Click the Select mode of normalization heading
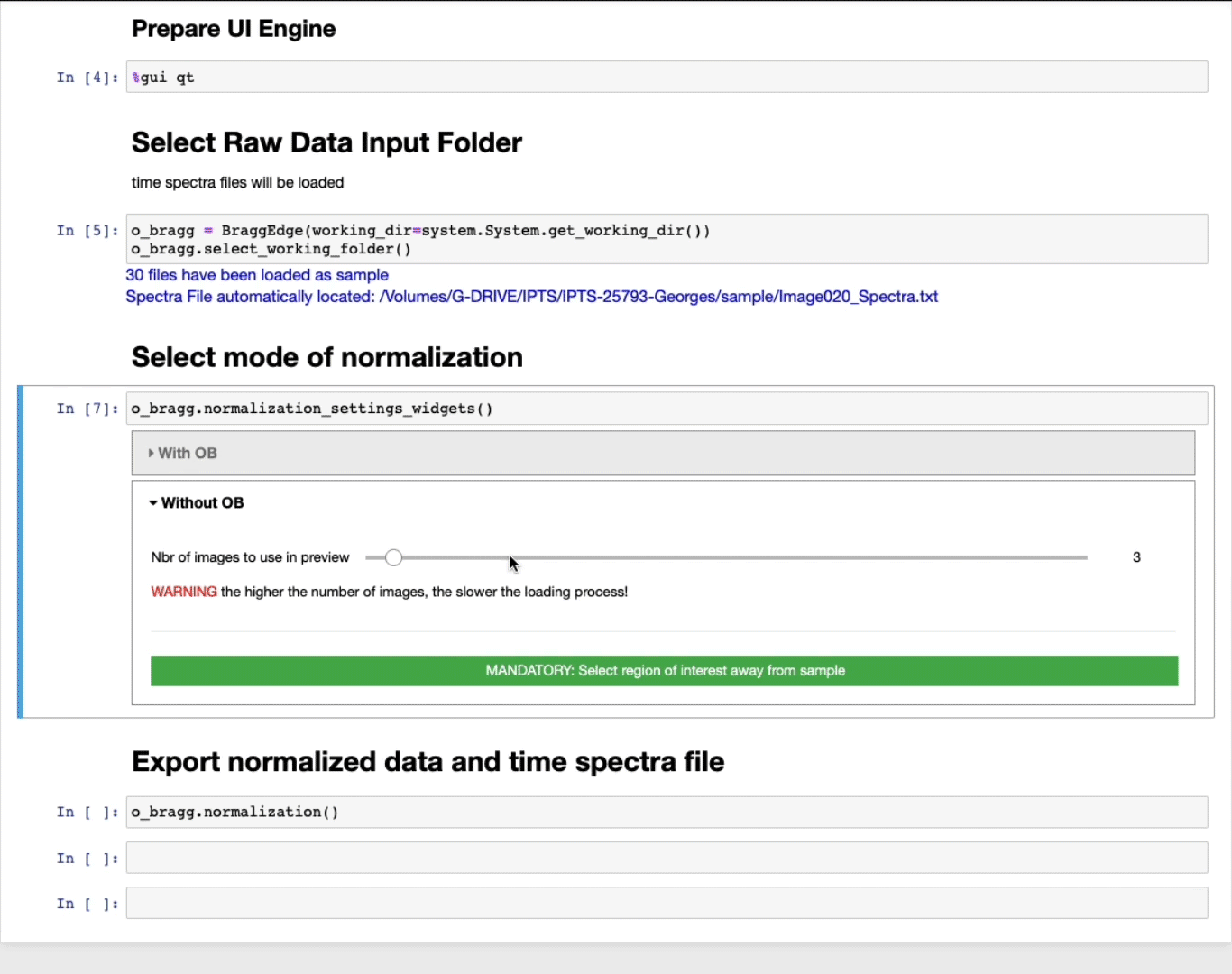1232x974 pixels. pos(326,357)
